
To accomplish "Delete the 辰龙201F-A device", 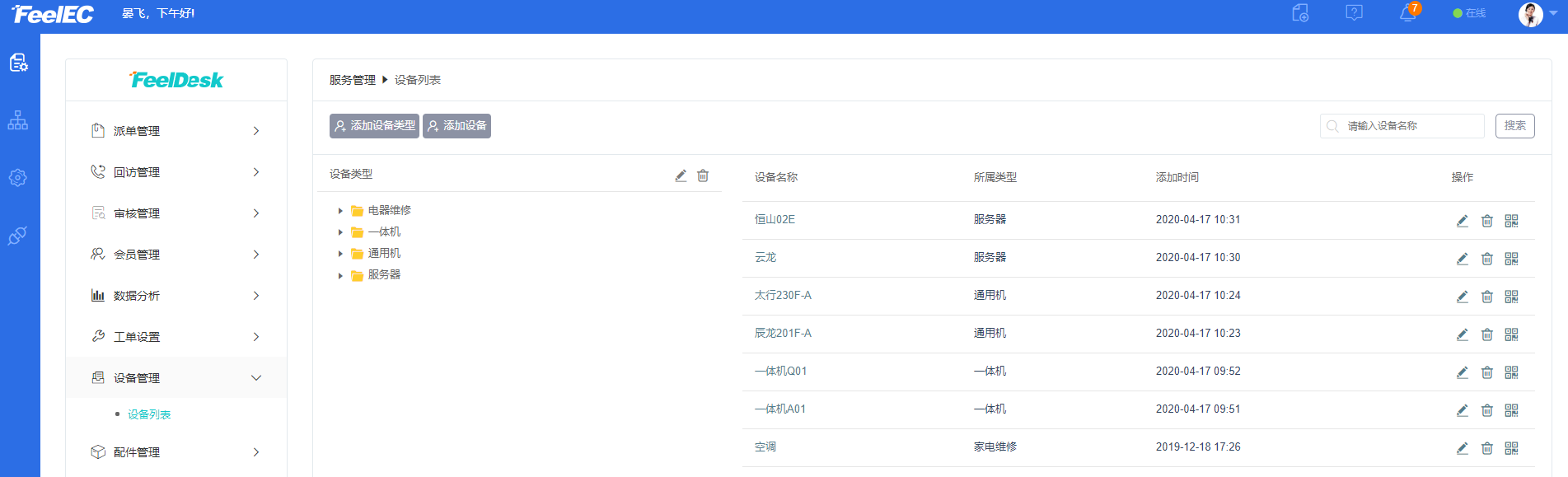I will (1487, 334).
